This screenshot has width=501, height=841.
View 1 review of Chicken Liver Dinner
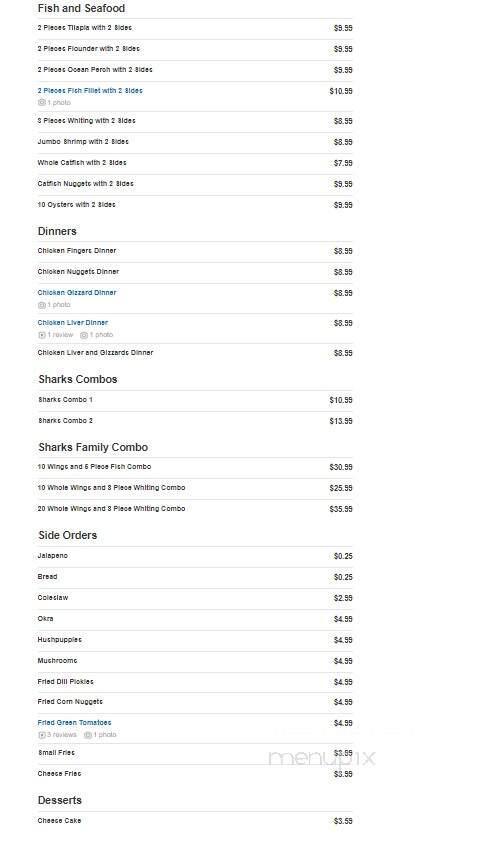tap(60, 335)
